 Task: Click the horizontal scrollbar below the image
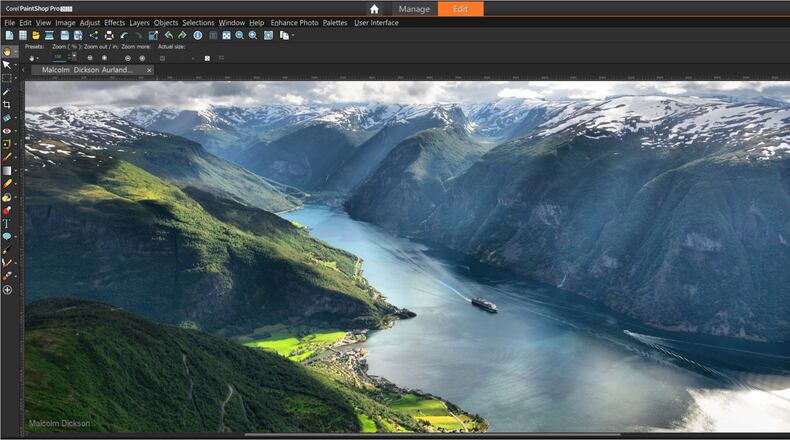point(433,435)
